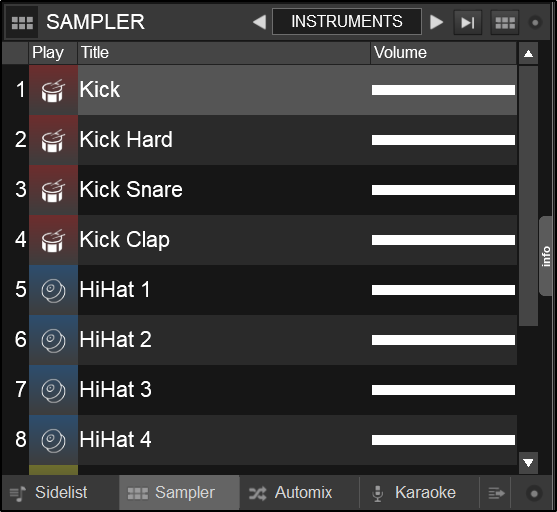Play the HiHat 1 cymbal icon

[53, 290]
